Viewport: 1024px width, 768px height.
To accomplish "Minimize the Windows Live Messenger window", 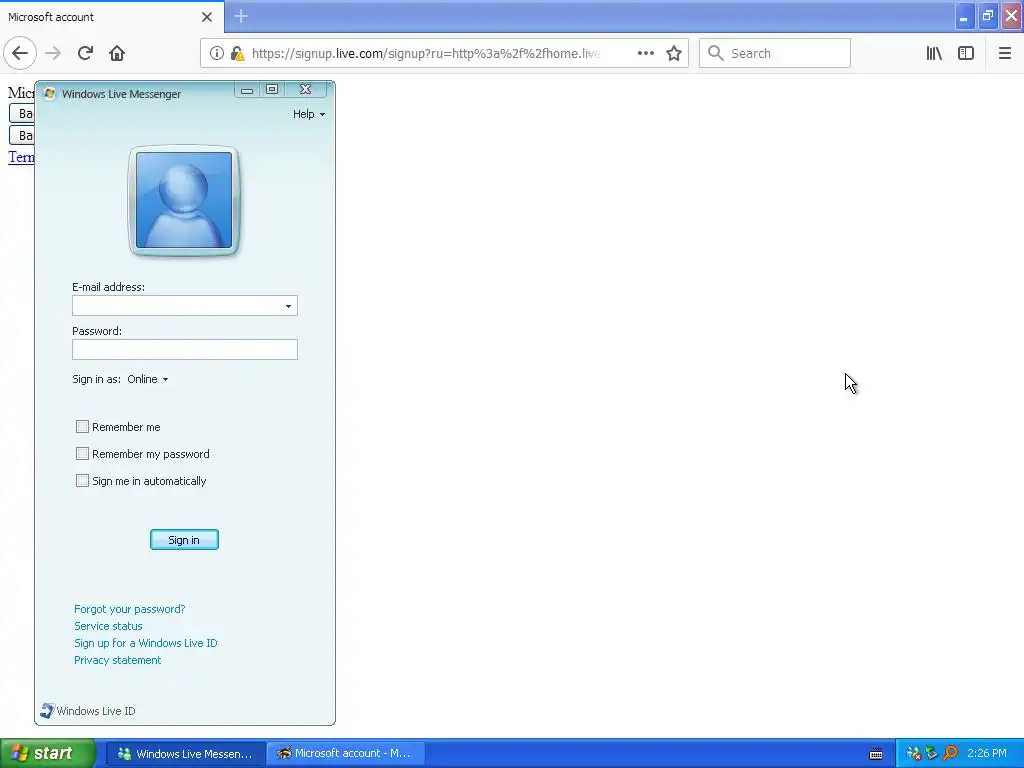I will pos(247,89).
